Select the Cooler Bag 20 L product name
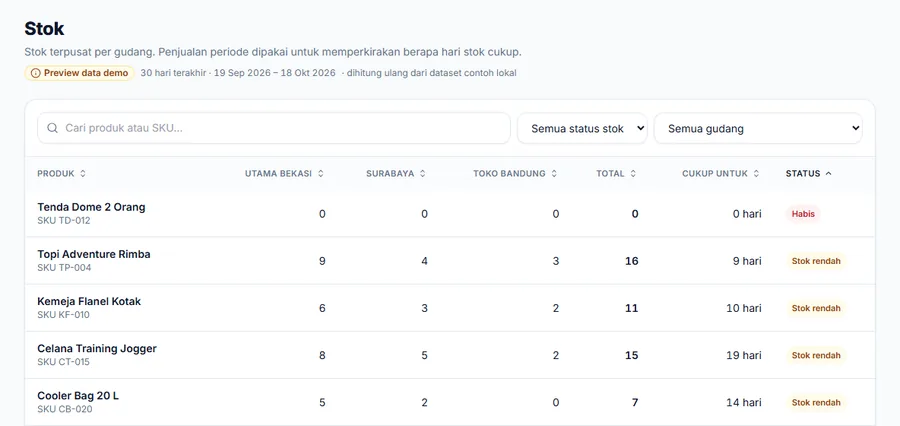This screenshot has width=900, height=426. (78, 396)
